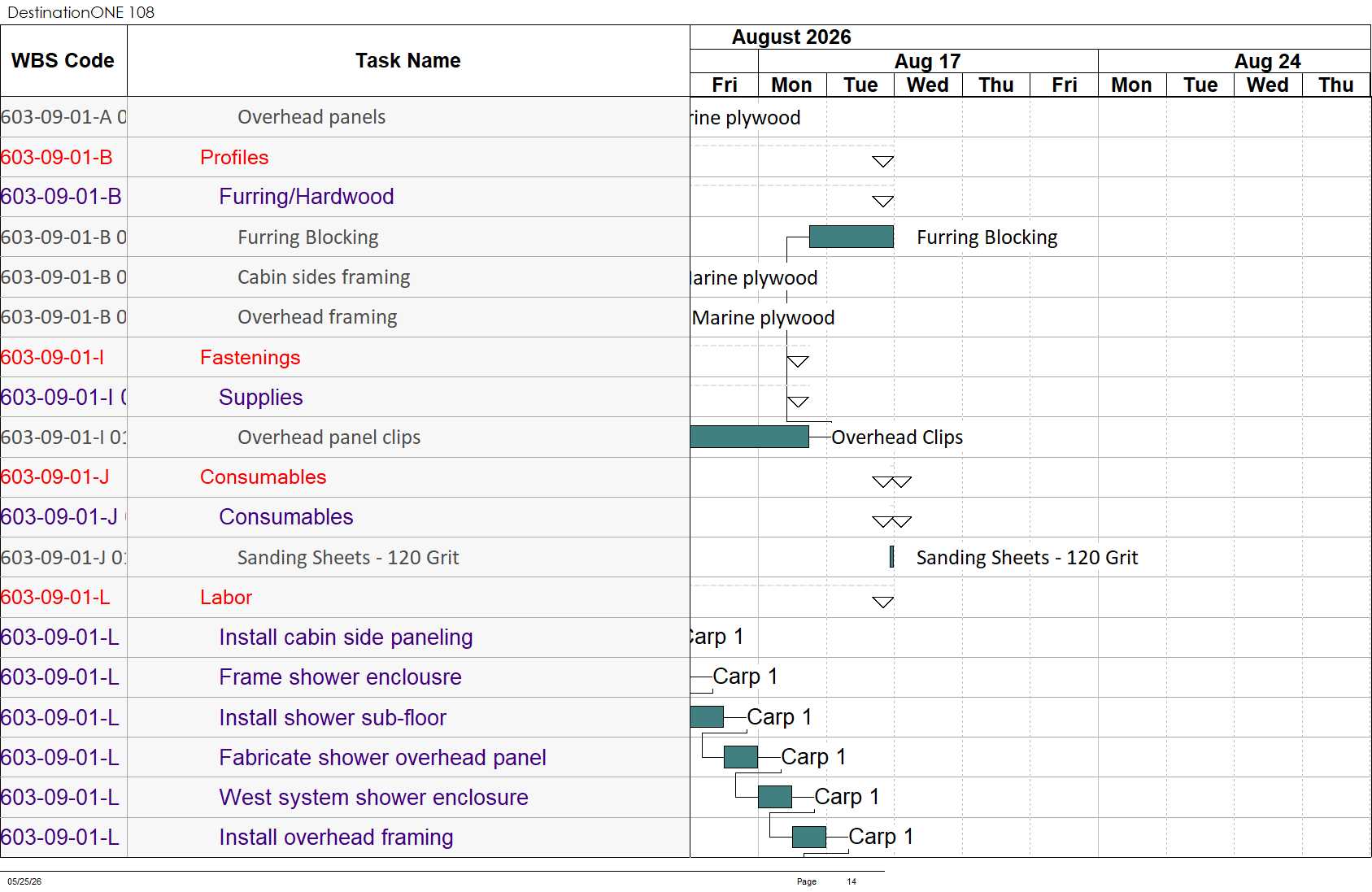
Task: Click the red WBS code 603-09-01-I
Action: coord(52,358)
